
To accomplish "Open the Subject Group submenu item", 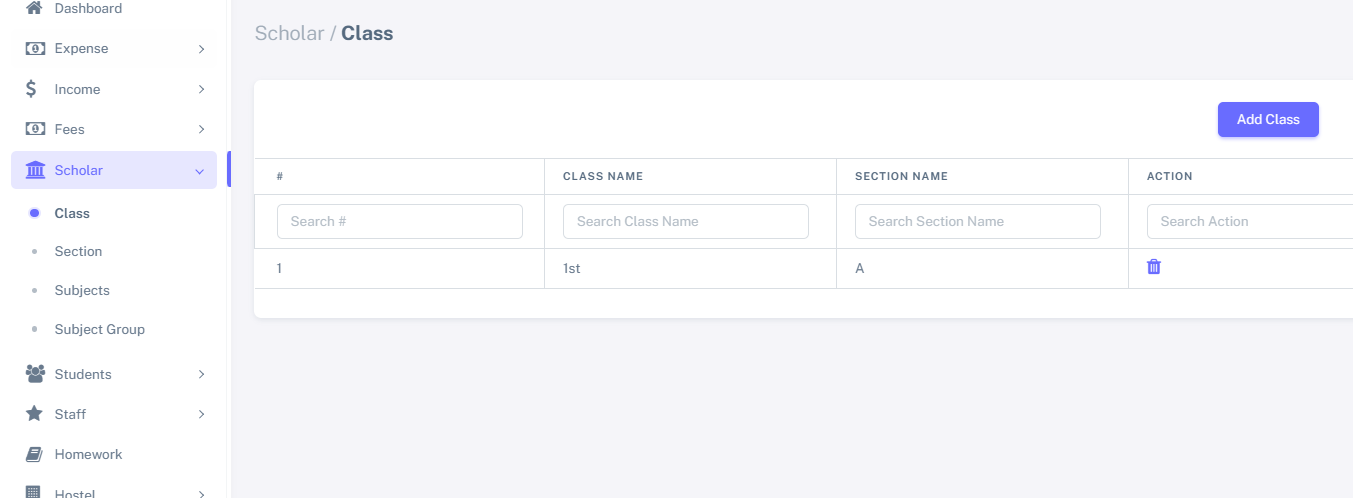I will [x=99, y=329].
